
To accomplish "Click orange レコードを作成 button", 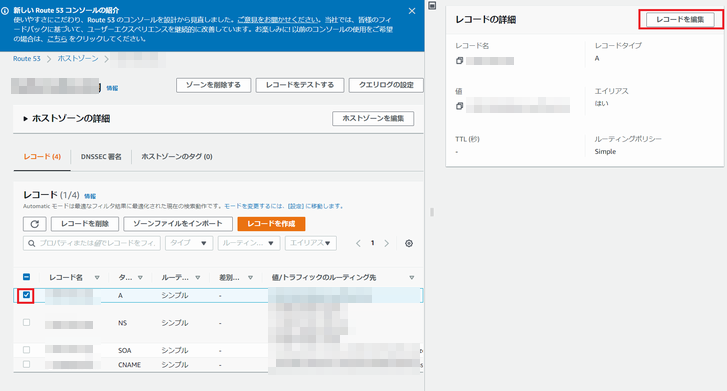I will (271, 224).
